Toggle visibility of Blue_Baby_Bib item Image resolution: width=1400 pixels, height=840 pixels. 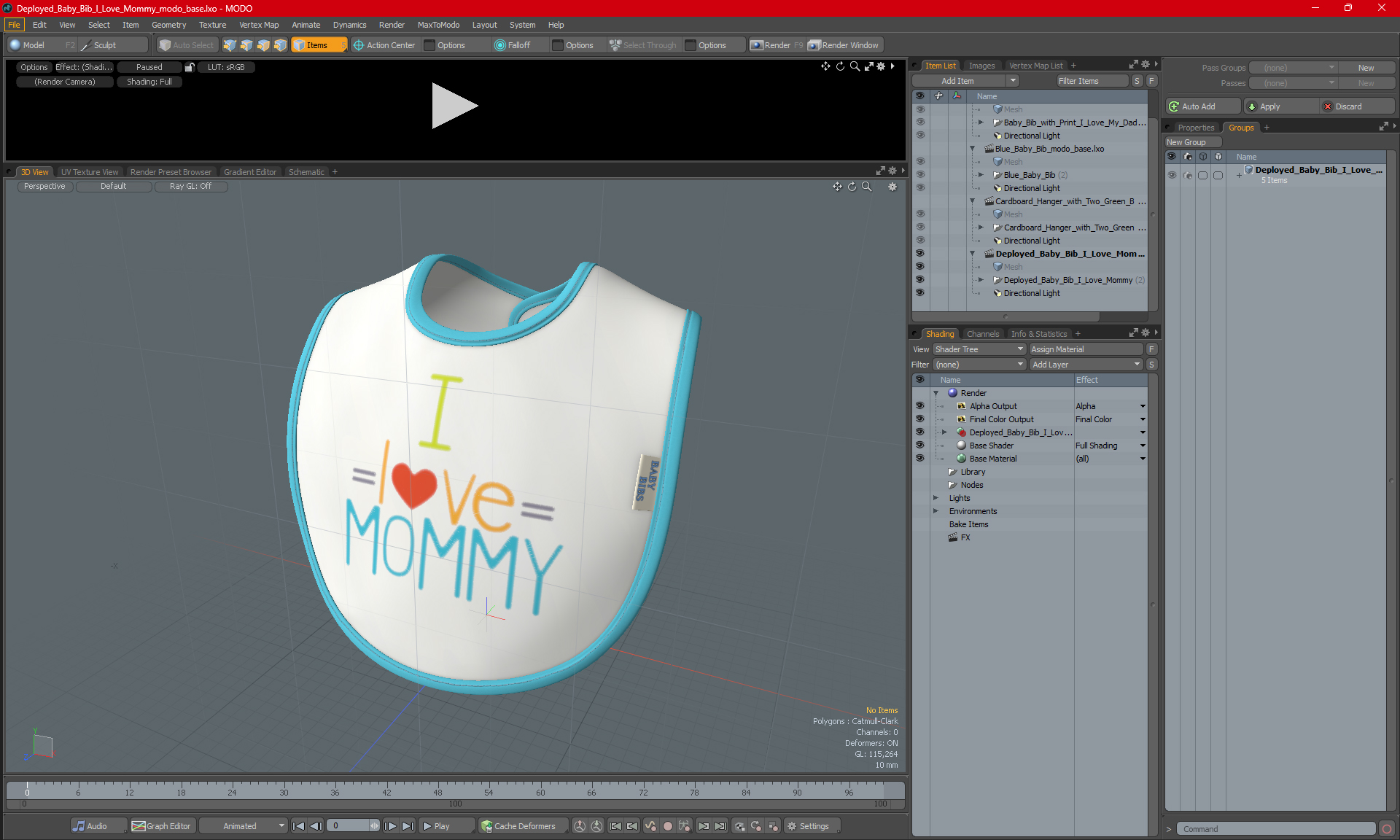tap(919, 175)
